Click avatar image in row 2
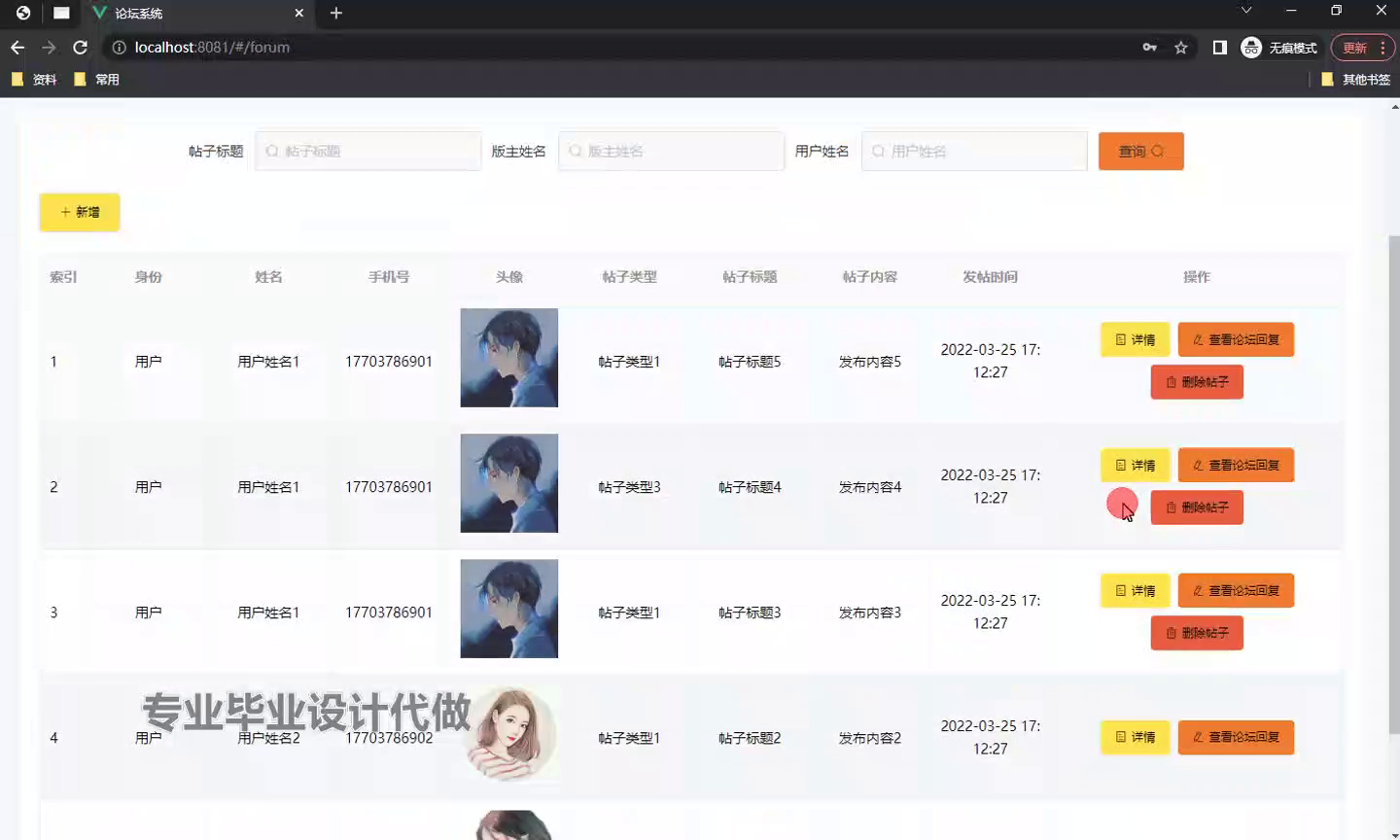1400x840 pixels. 509,483
